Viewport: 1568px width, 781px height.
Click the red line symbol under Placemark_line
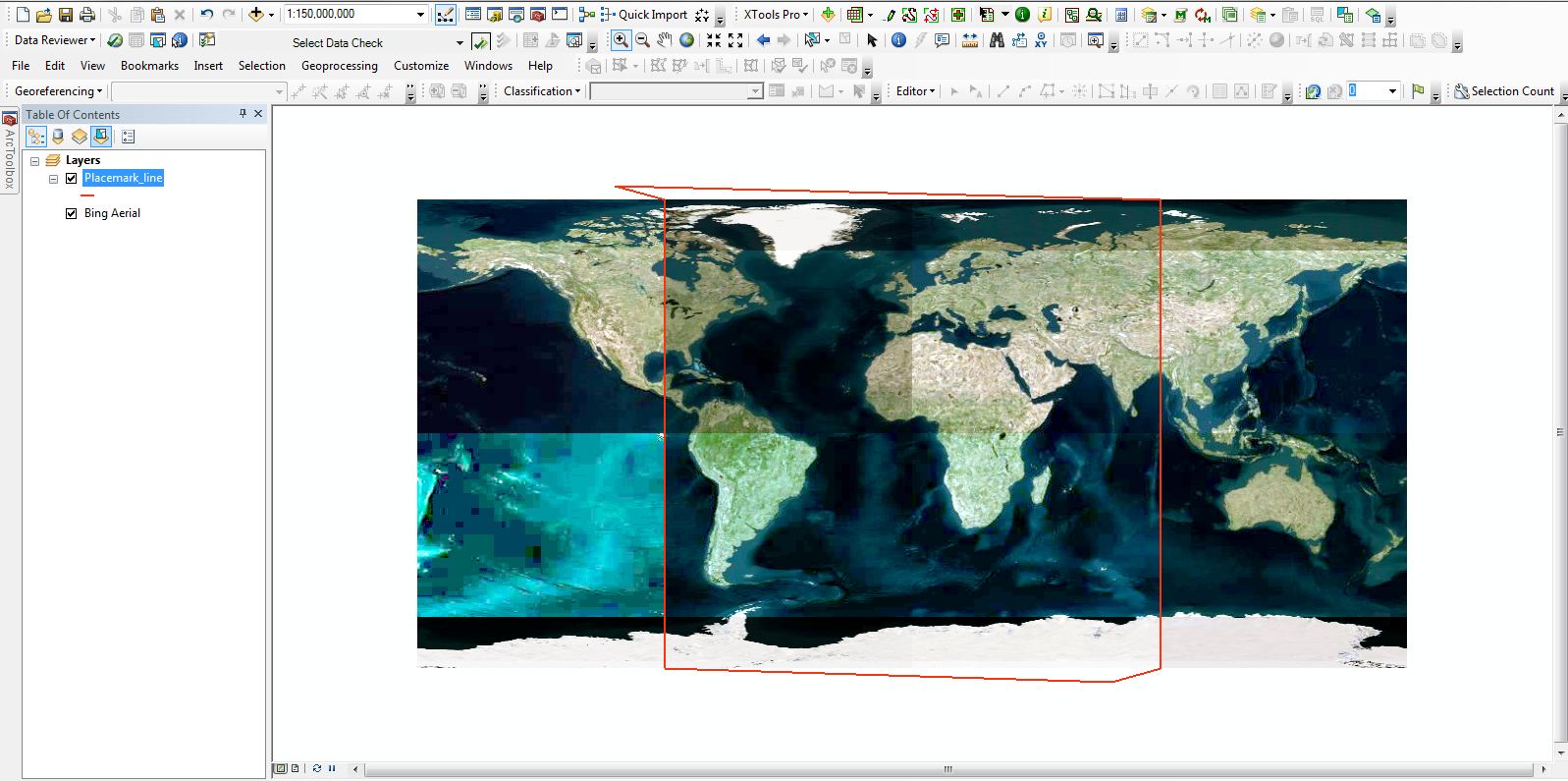(x=87, y=195)
